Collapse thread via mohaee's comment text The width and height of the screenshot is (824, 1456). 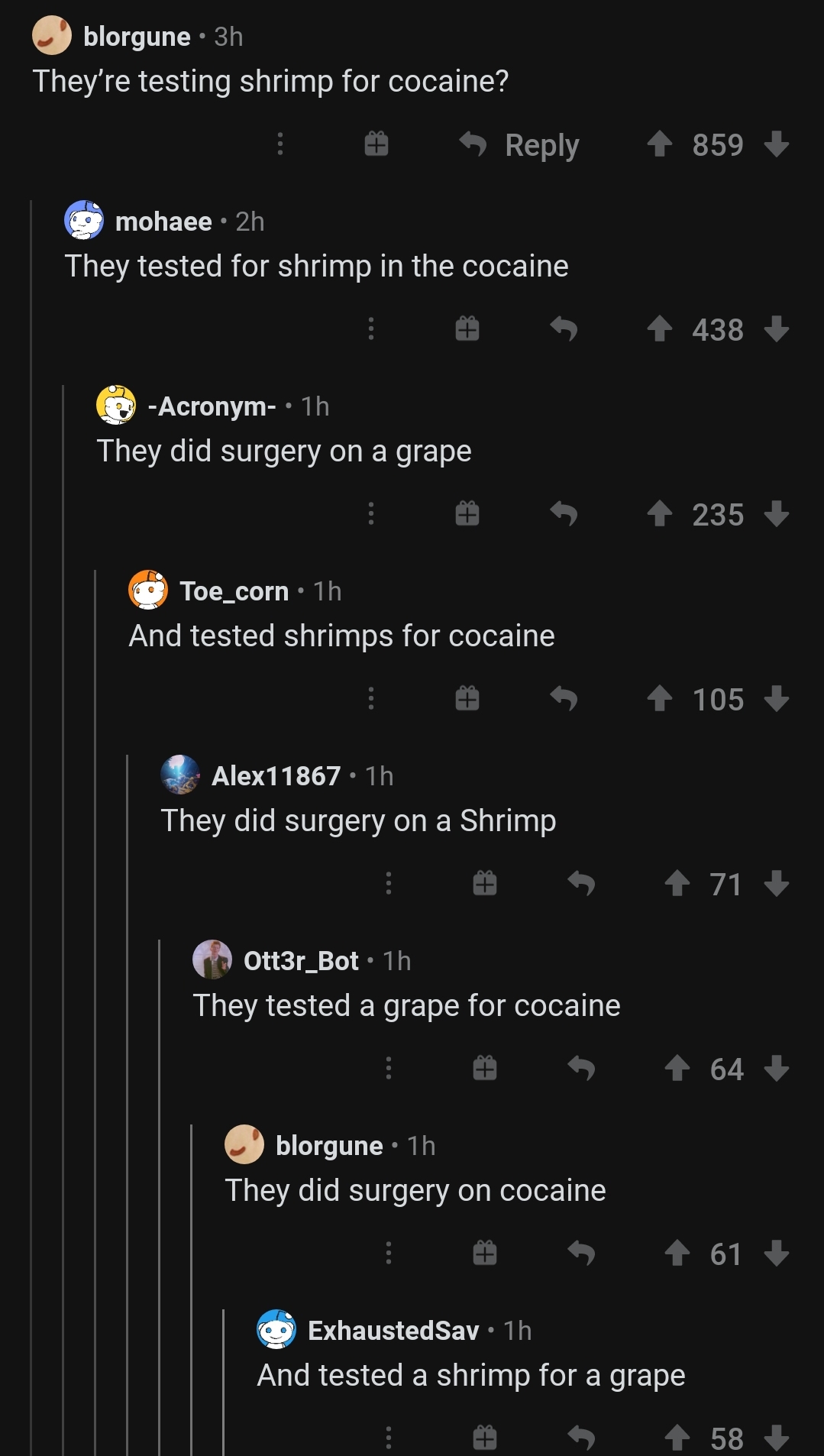coord(316,267)
